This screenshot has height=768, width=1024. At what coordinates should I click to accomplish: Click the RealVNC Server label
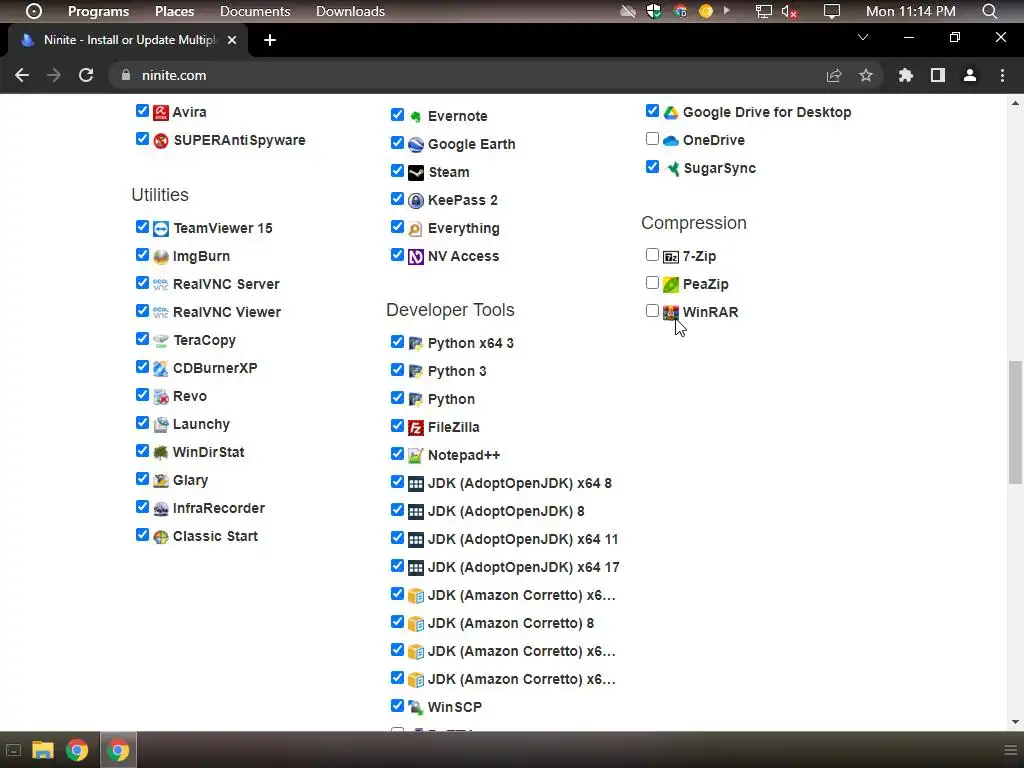coord(226,285)
